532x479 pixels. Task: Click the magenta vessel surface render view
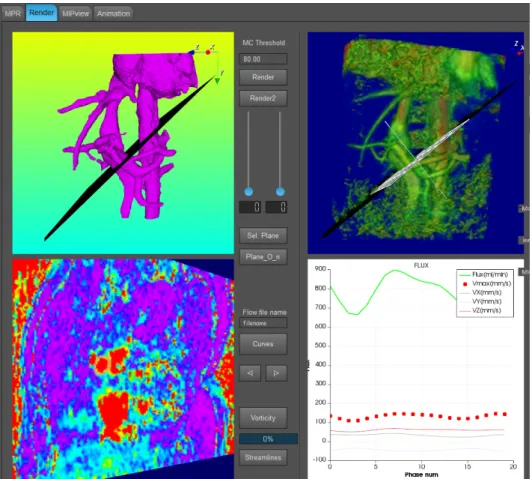(123, 143)
